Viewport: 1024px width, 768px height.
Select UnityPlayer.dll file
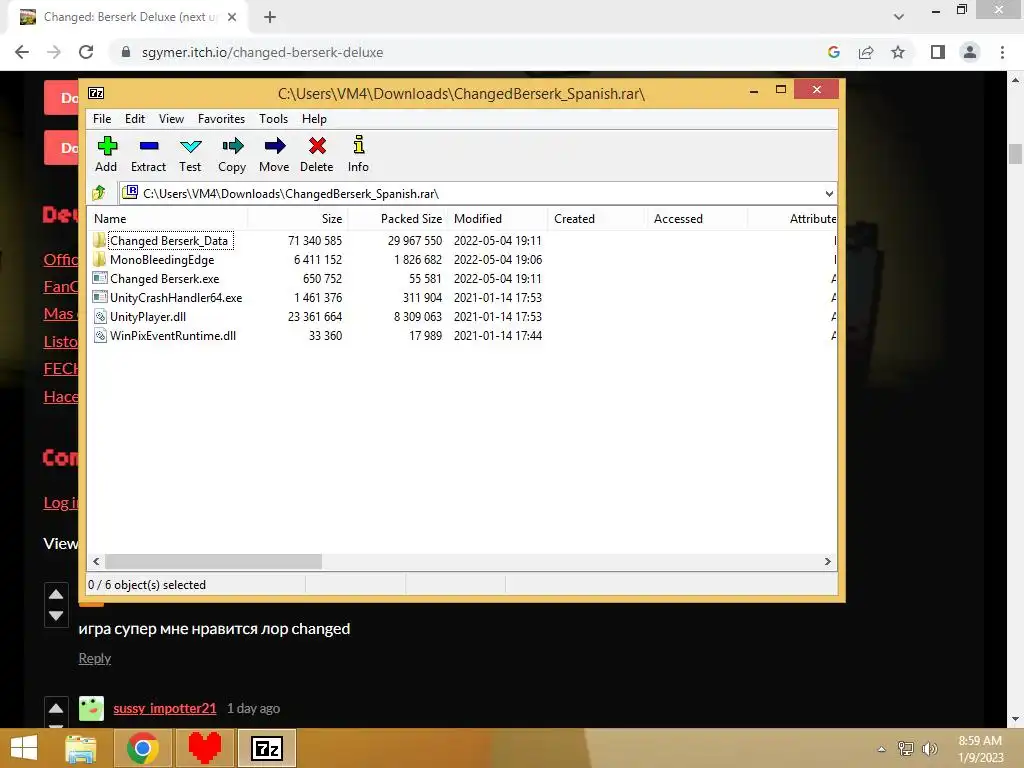click(148, 317)
